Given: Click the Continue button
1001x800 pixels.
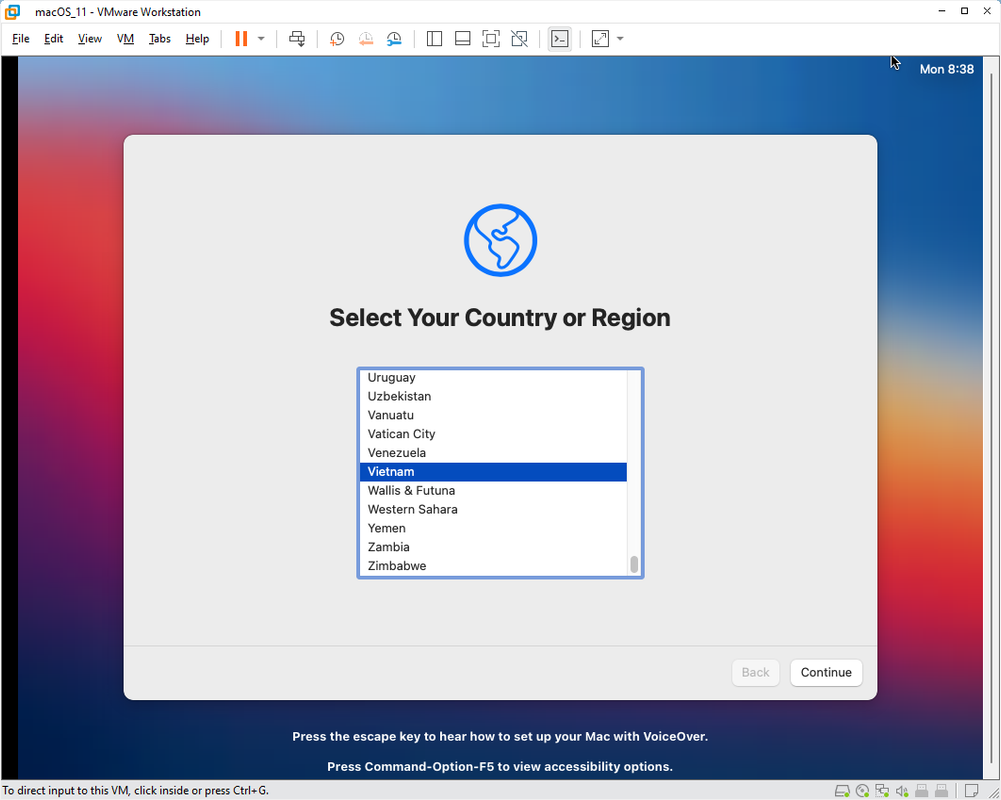Looking at the screenshot, I should click(x=825, y=672).
